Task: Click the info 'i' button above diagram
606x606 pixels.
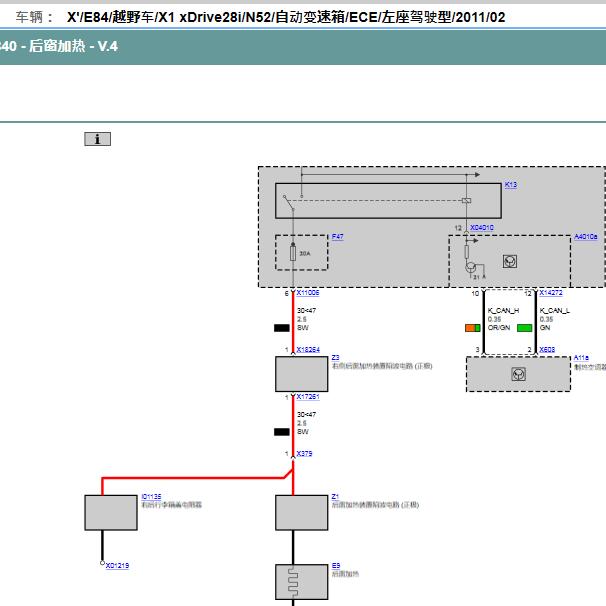Action: [x=97, y=139]
